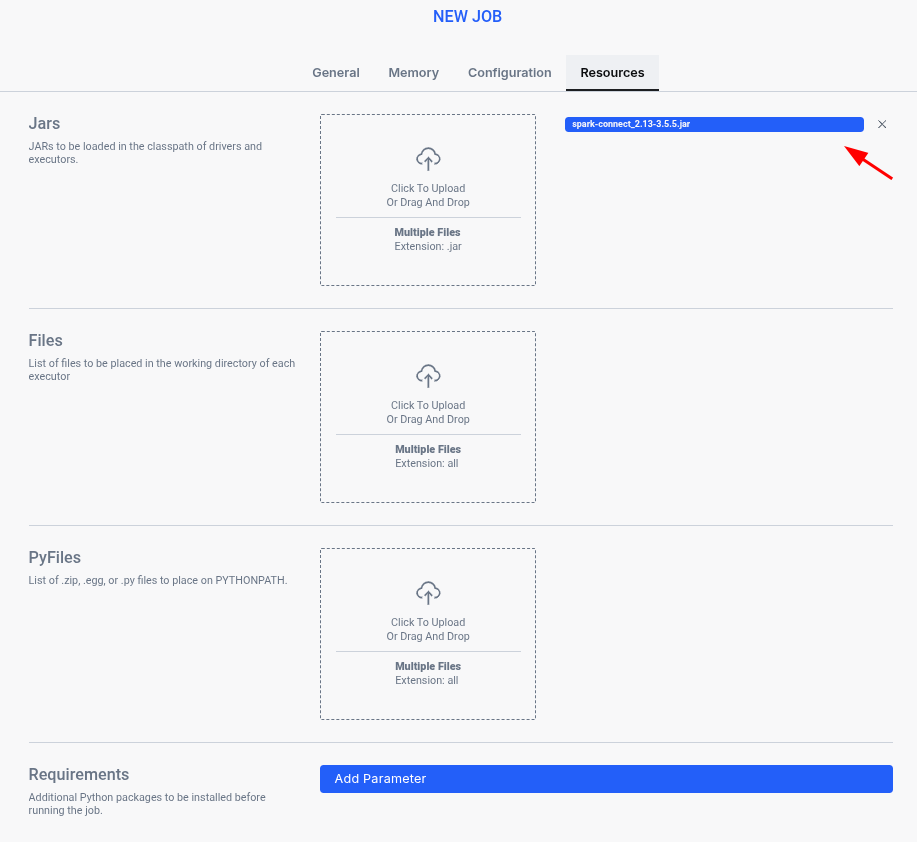
Task: Click the upload cloud icon in PyFiles section
Action: [x=428, y=592]
